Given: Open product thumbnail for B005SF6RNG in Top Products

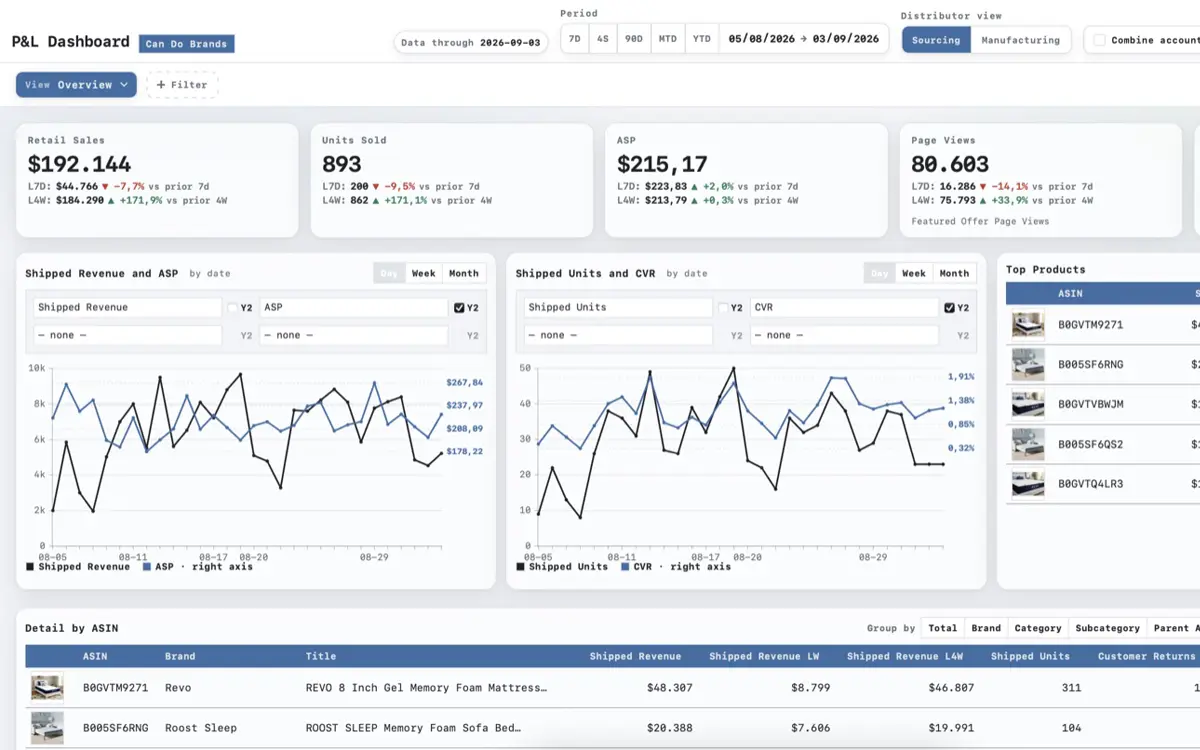Looking at the screenshot, I should tap(1028, 364).
